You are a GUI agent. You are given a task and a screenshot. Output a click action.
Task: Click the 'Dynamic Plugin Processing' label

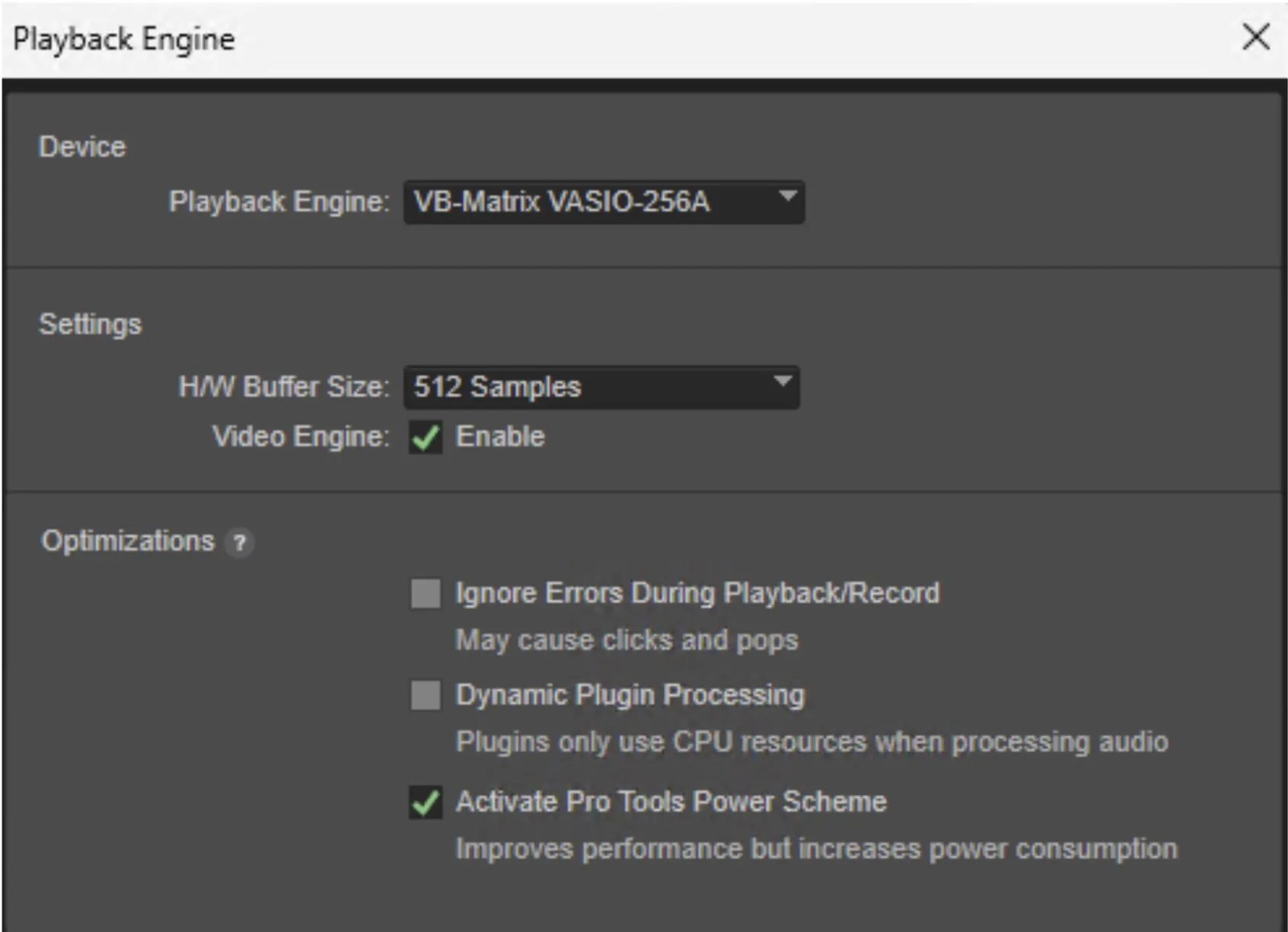630,695
